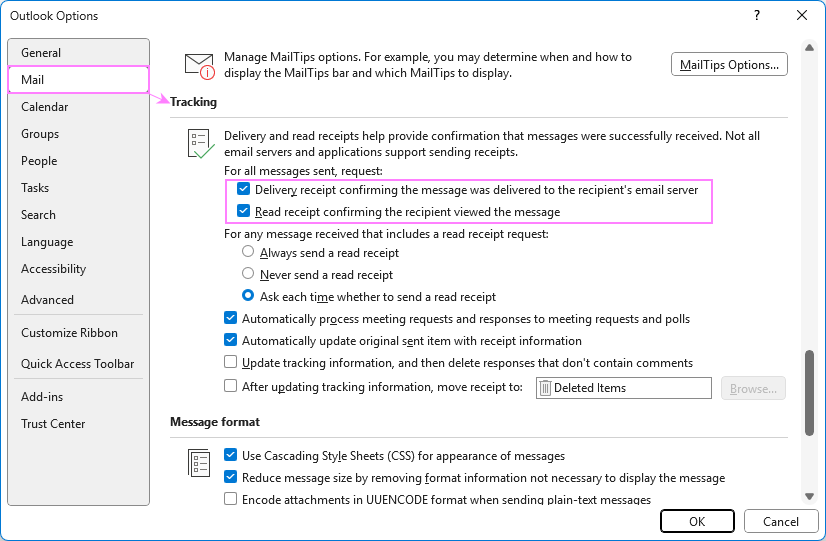This screenshot has width=826, height=541.
Task: Toggle Automatically update original sent item
Action: tap(230, 340)
